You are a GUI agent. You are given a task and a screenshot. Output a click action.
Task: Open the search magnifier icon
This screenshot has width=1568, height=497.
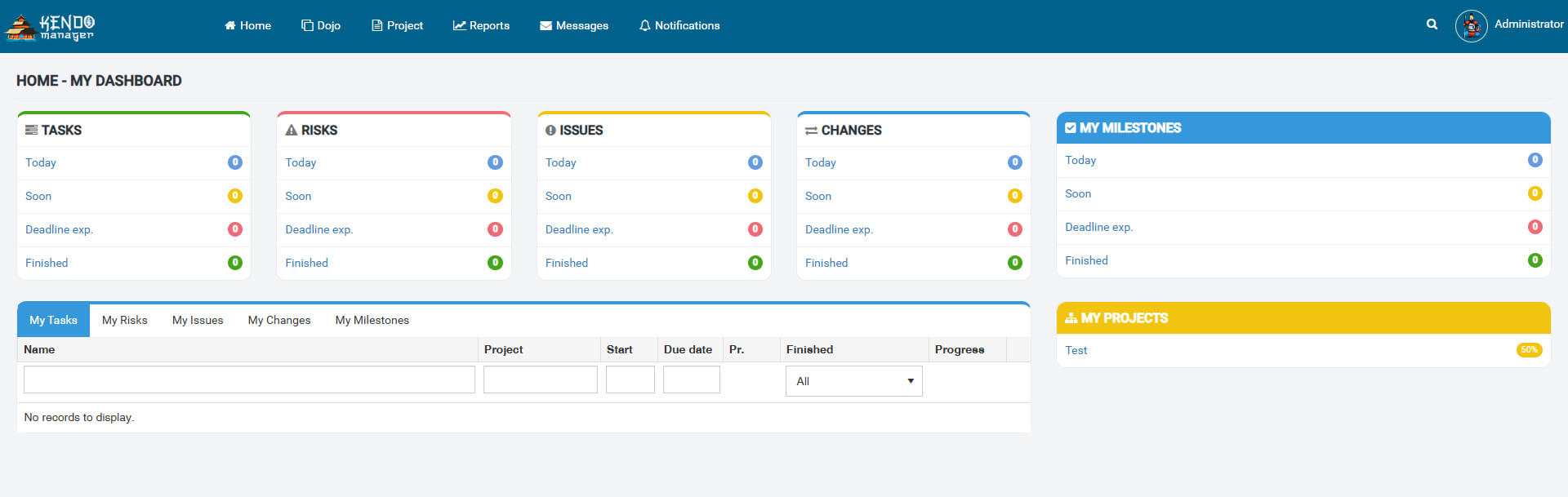[1432, 24]
